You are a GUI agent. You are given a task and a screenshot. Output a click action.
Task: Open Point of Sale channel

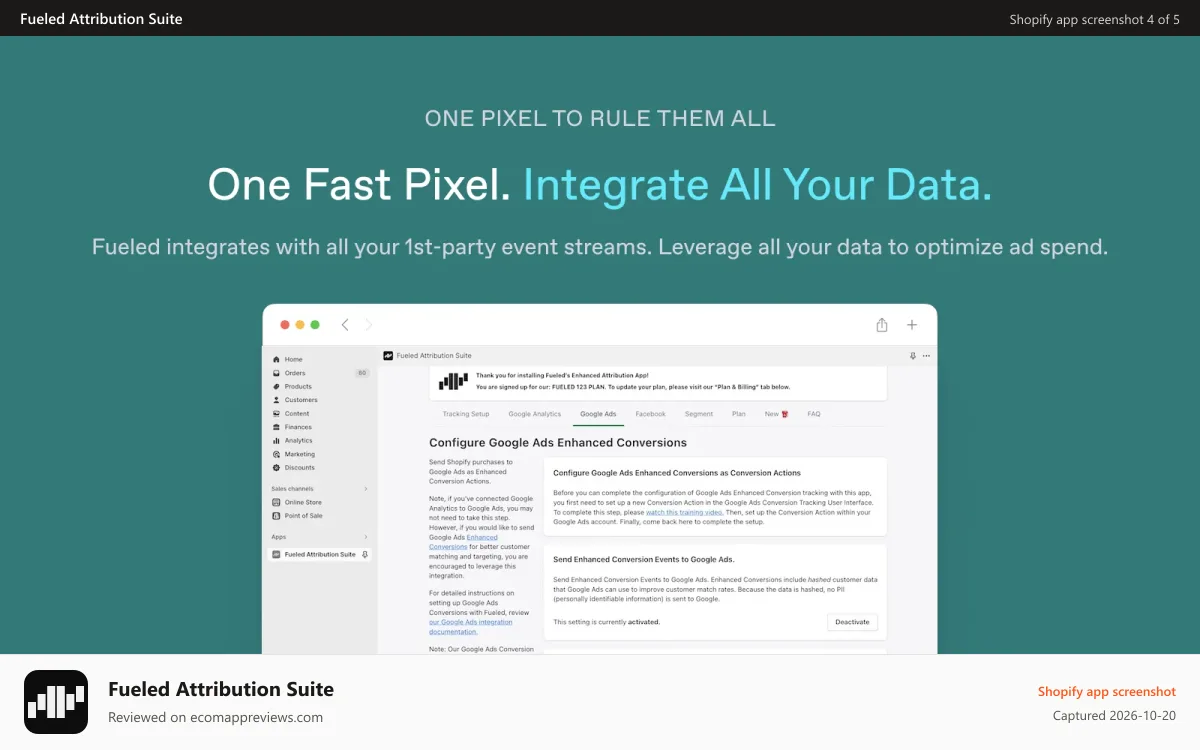tap(303, 516)
